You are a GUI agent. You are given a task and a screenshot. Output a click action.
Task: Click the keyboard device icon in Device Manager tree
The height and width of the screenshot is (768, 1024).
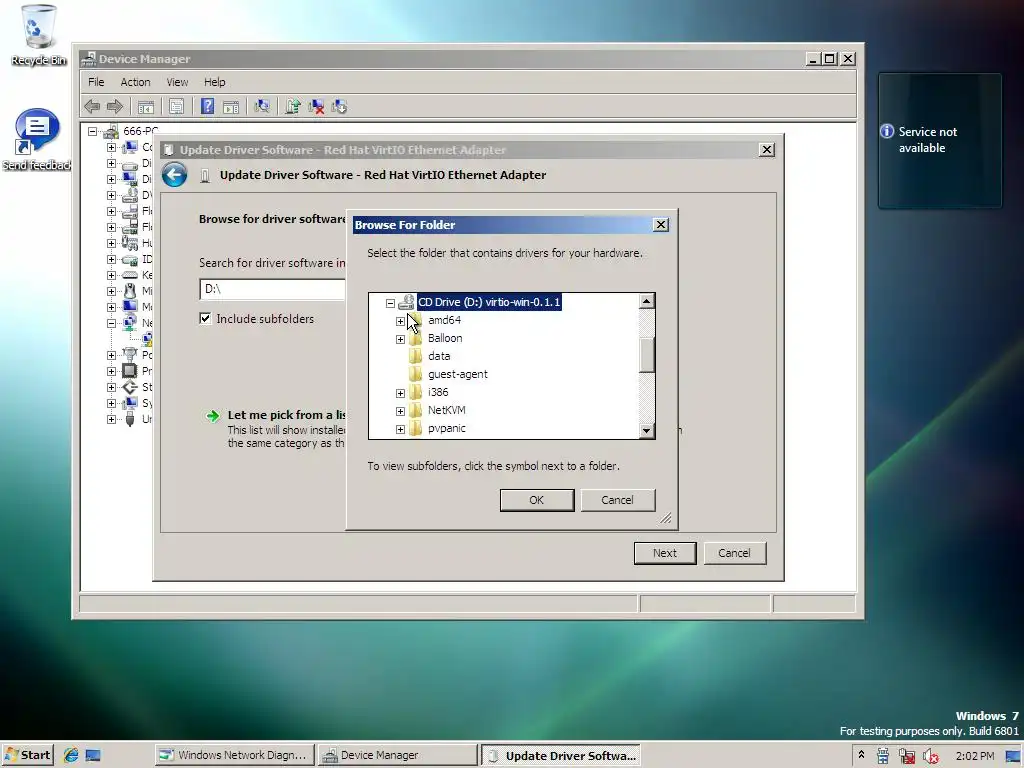[x=130, y=275]
